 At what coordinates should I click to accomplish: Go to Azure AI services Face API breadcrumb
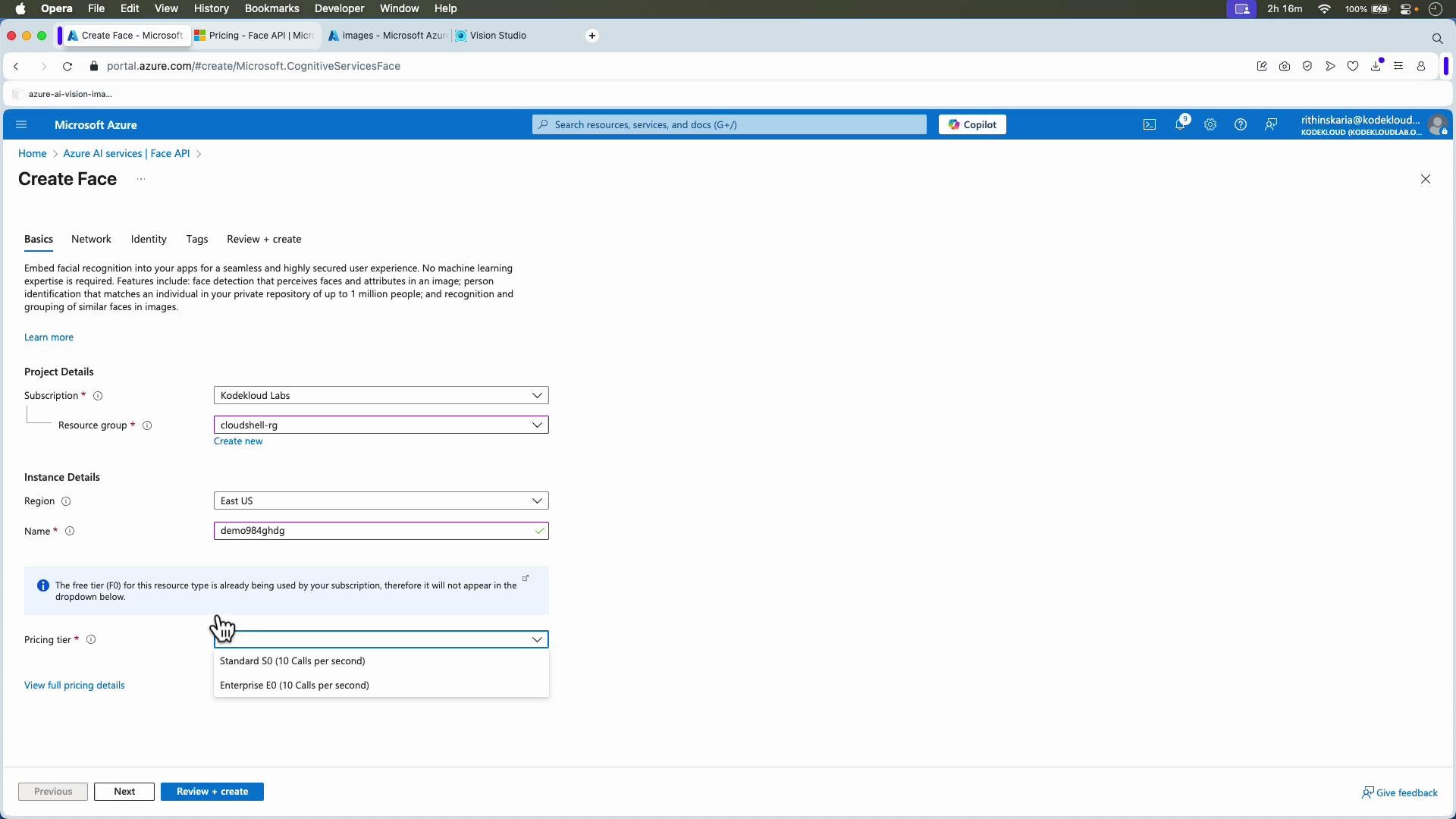coord(127,154)
